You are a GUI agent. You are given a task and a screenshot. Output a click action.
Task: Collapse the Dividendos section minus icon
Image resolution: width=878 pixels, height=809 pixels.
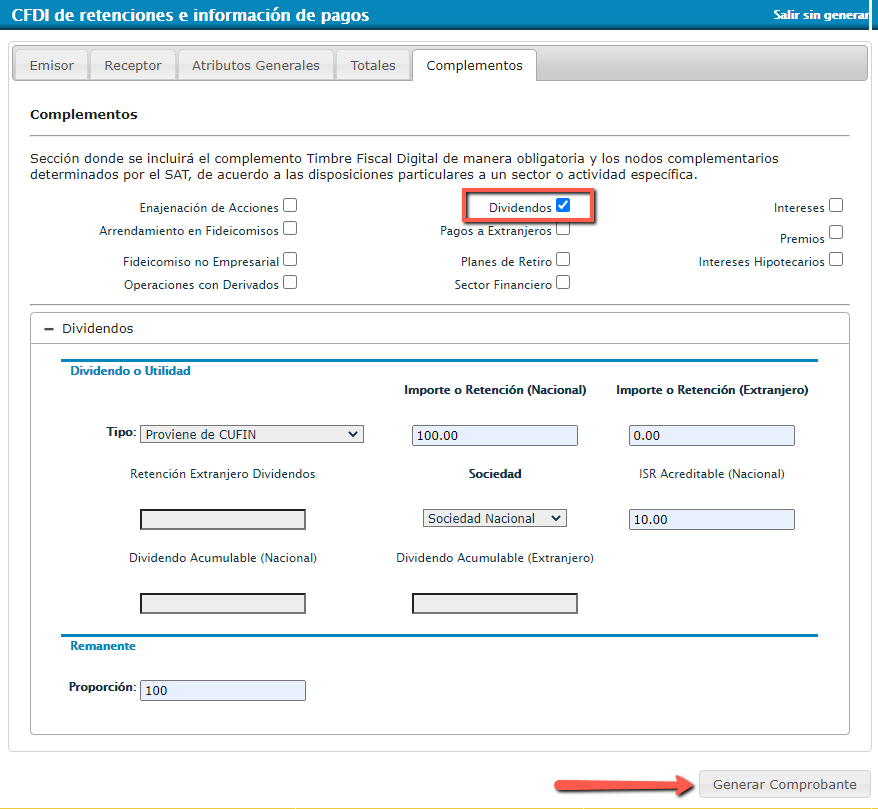48,329
